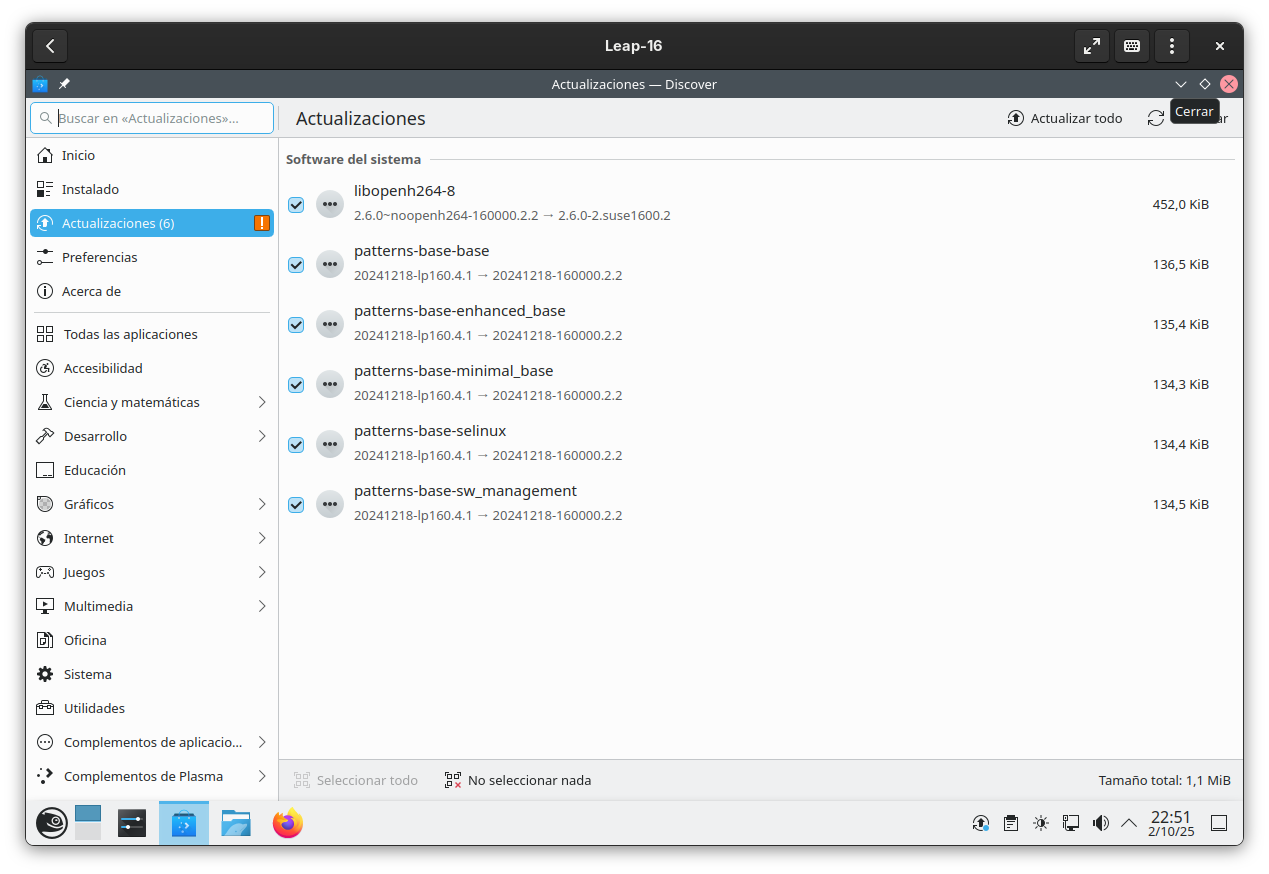Click the Actualizar todo button
This screenshot has height=874, width=1269.
(x=1064, y=118)
